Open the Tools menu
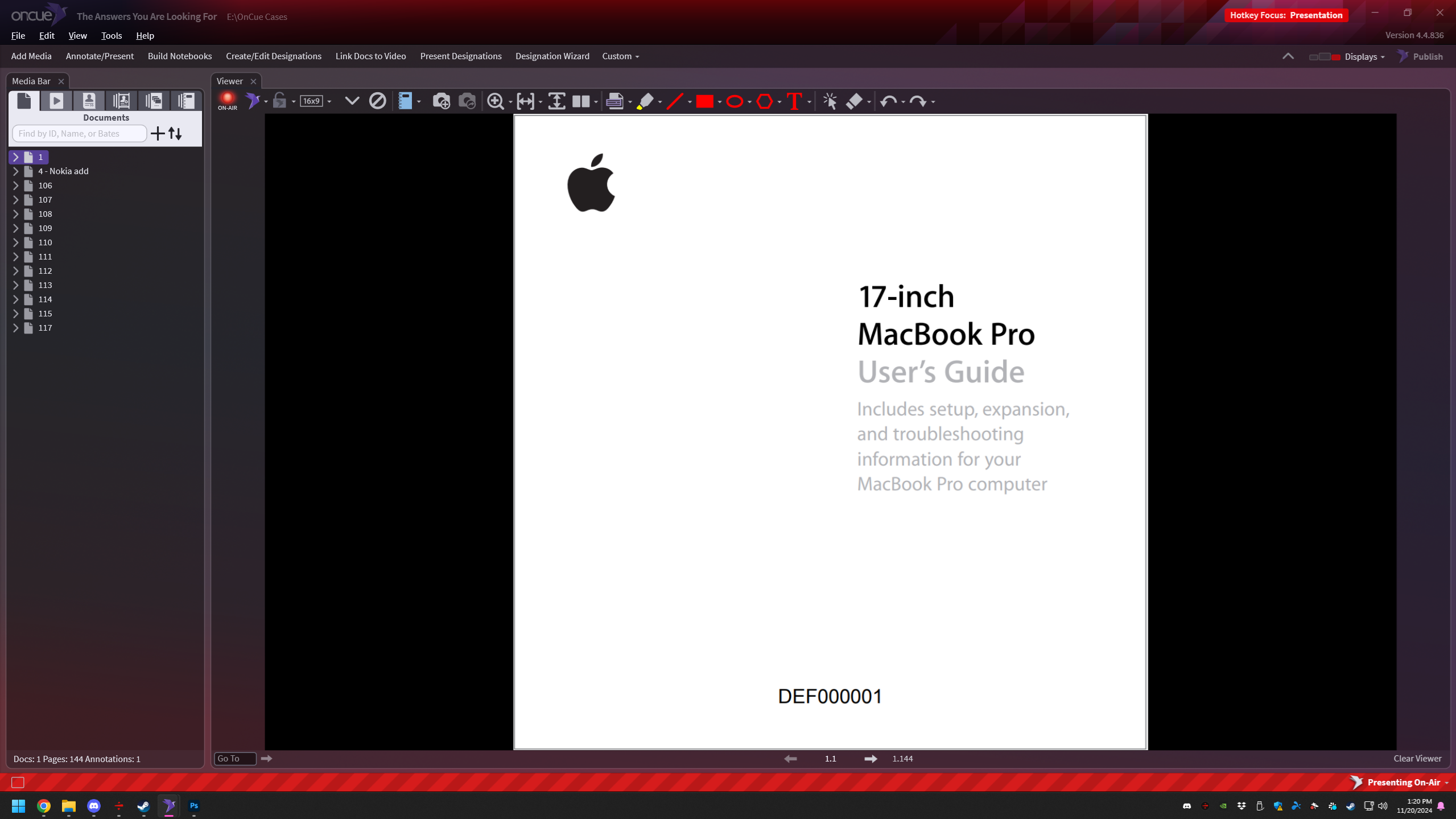Screen dimensions: 1456x819 [x=112, y=35]
